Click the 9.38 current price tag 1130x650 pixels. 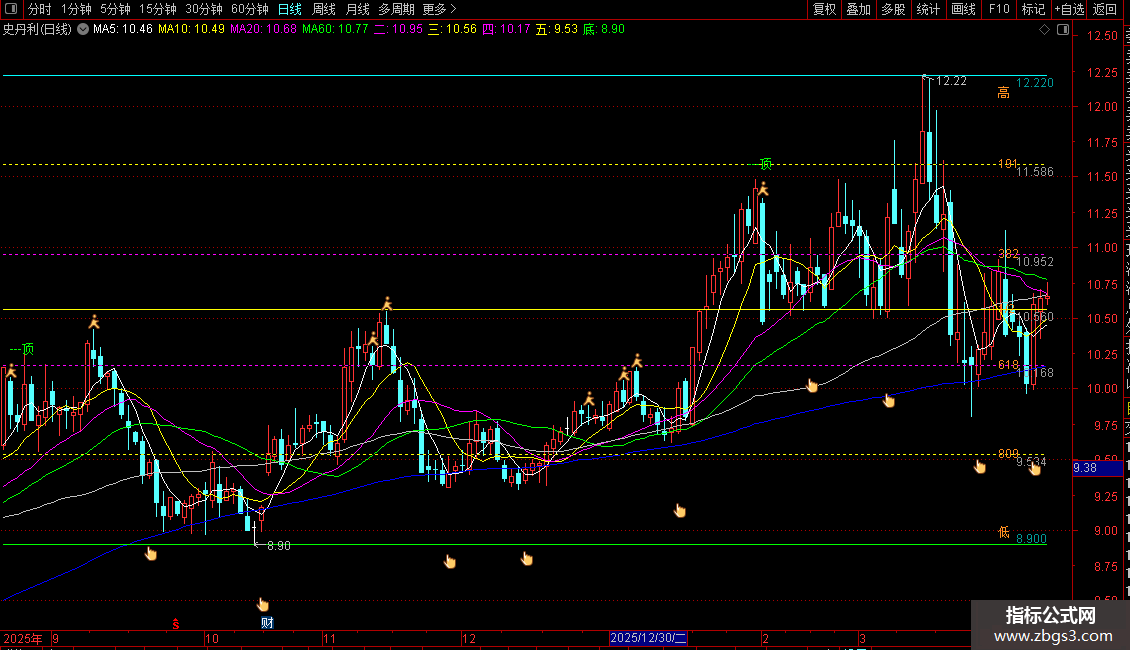coord(1098,468)
